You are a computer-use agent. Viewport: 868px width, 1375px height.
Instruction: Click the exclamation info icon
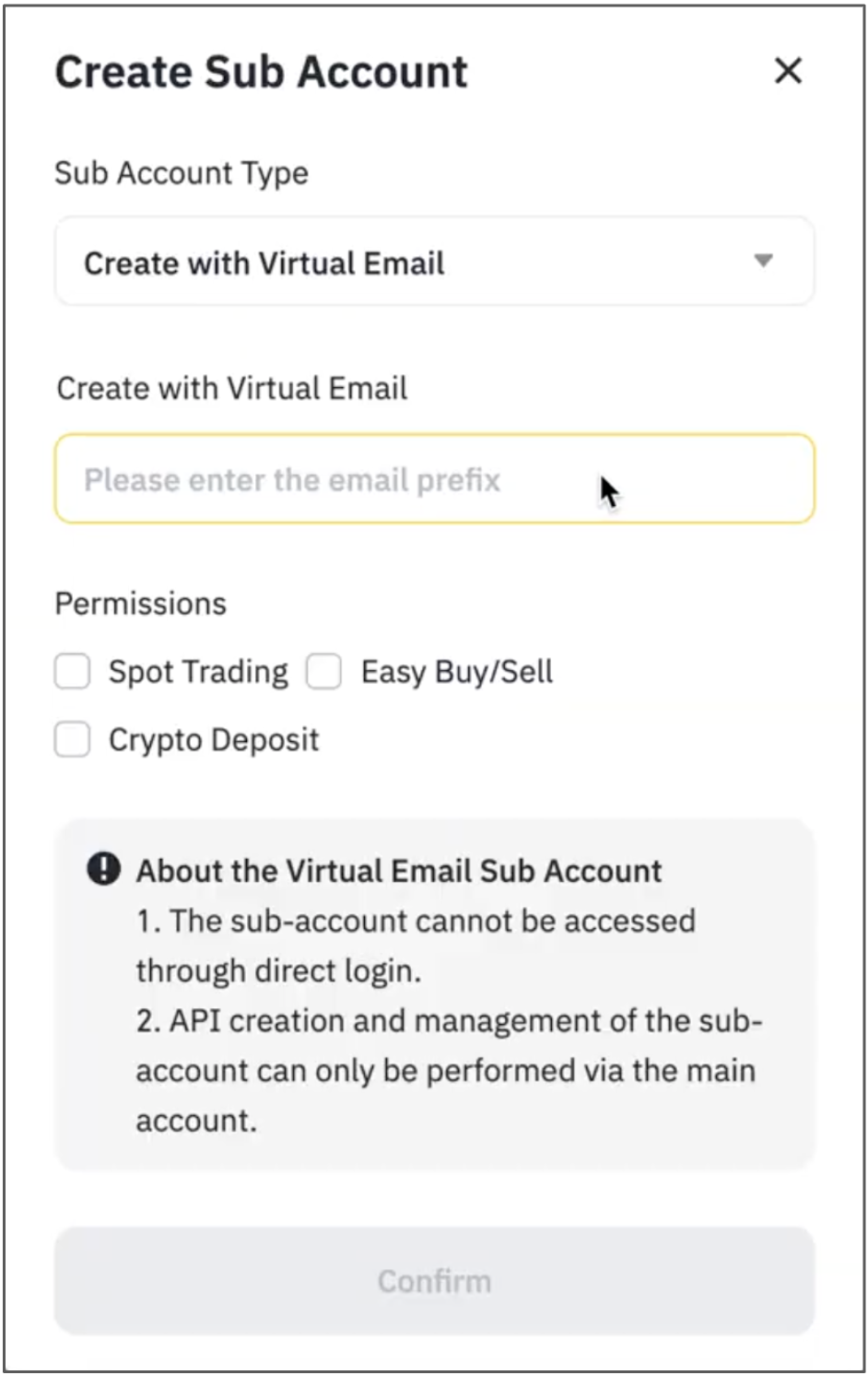tap(103, 869)
